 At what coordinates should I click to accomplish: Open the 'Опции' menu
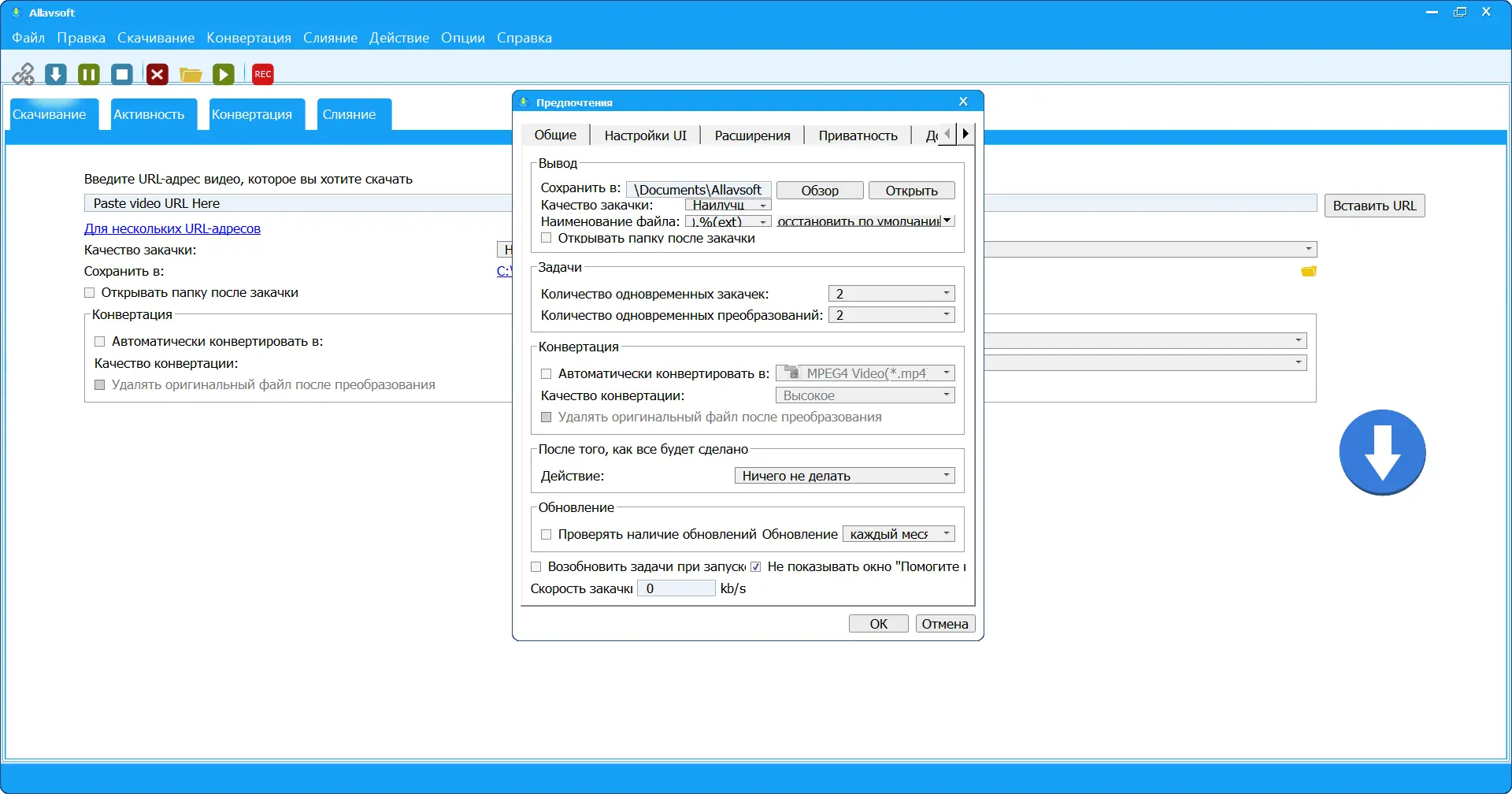coord(463,38)
